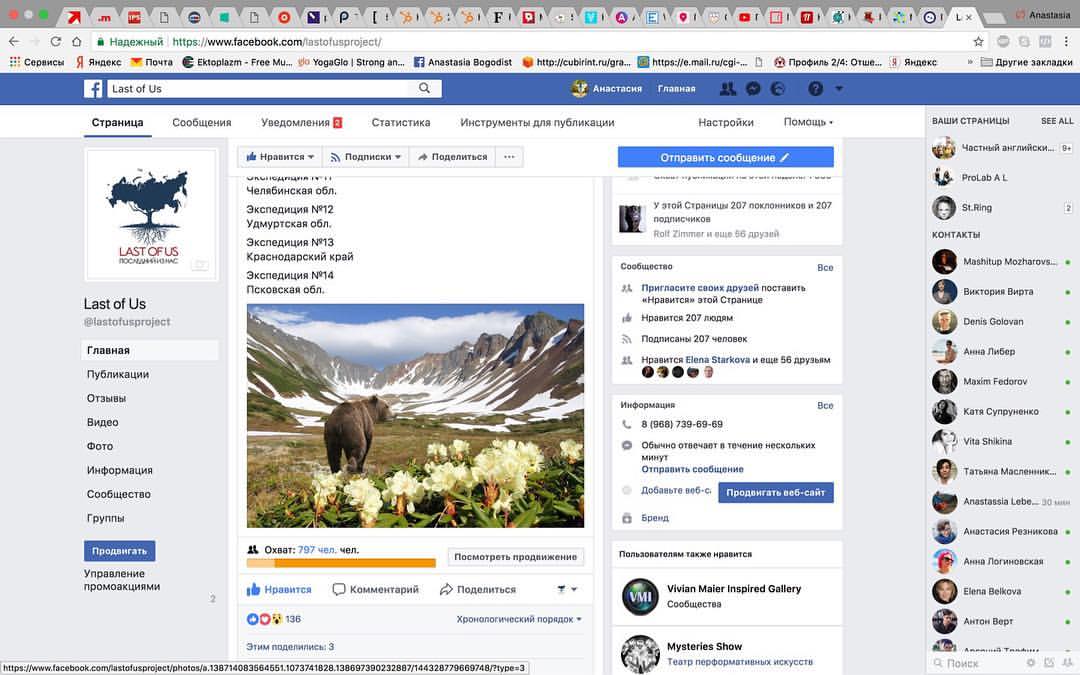Select Группы in the left sidebar
1080x675 pixels.
coord(105,518)
